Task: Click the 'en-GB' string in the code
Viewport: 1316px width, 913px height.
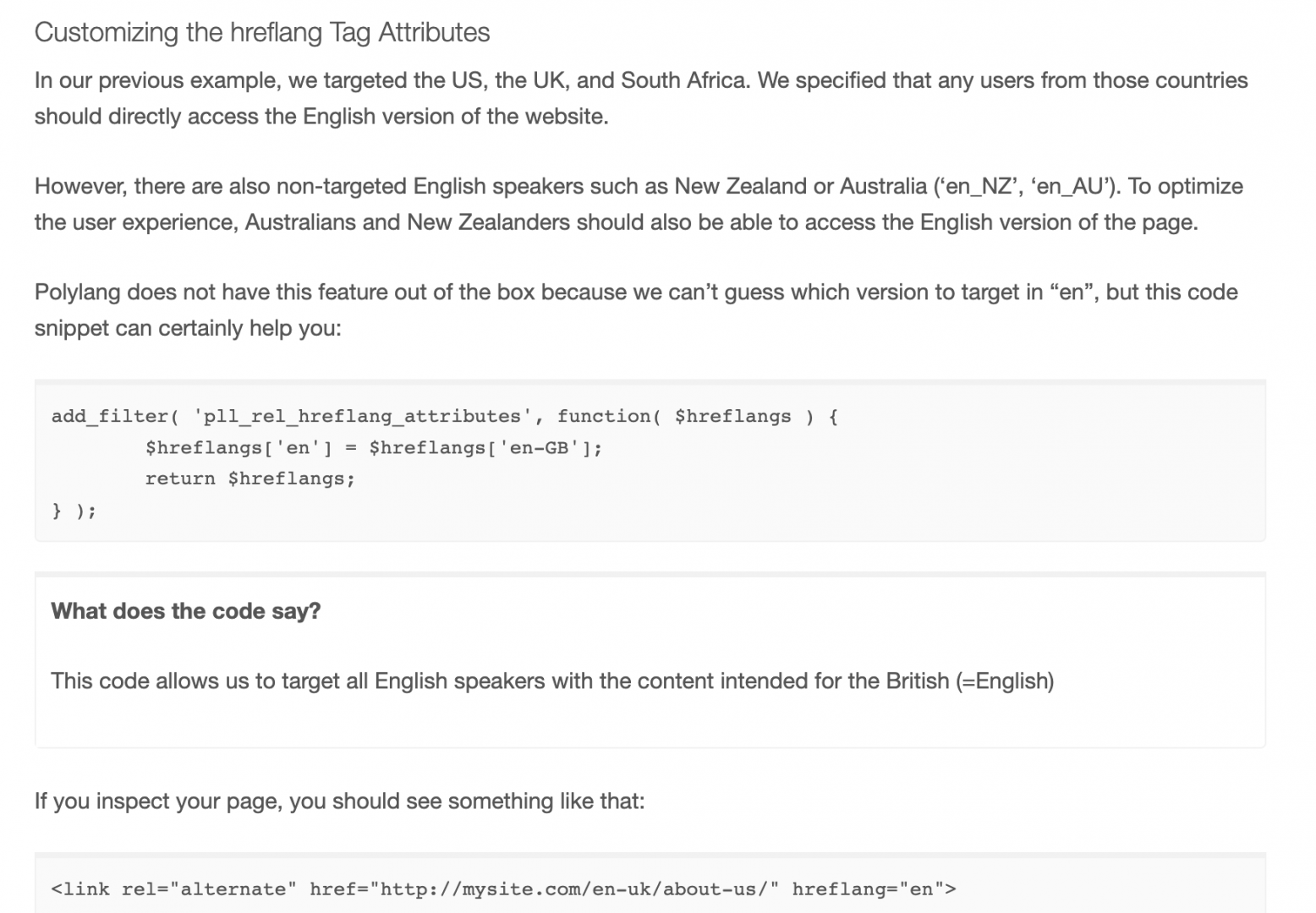Action: pos(539,448)
